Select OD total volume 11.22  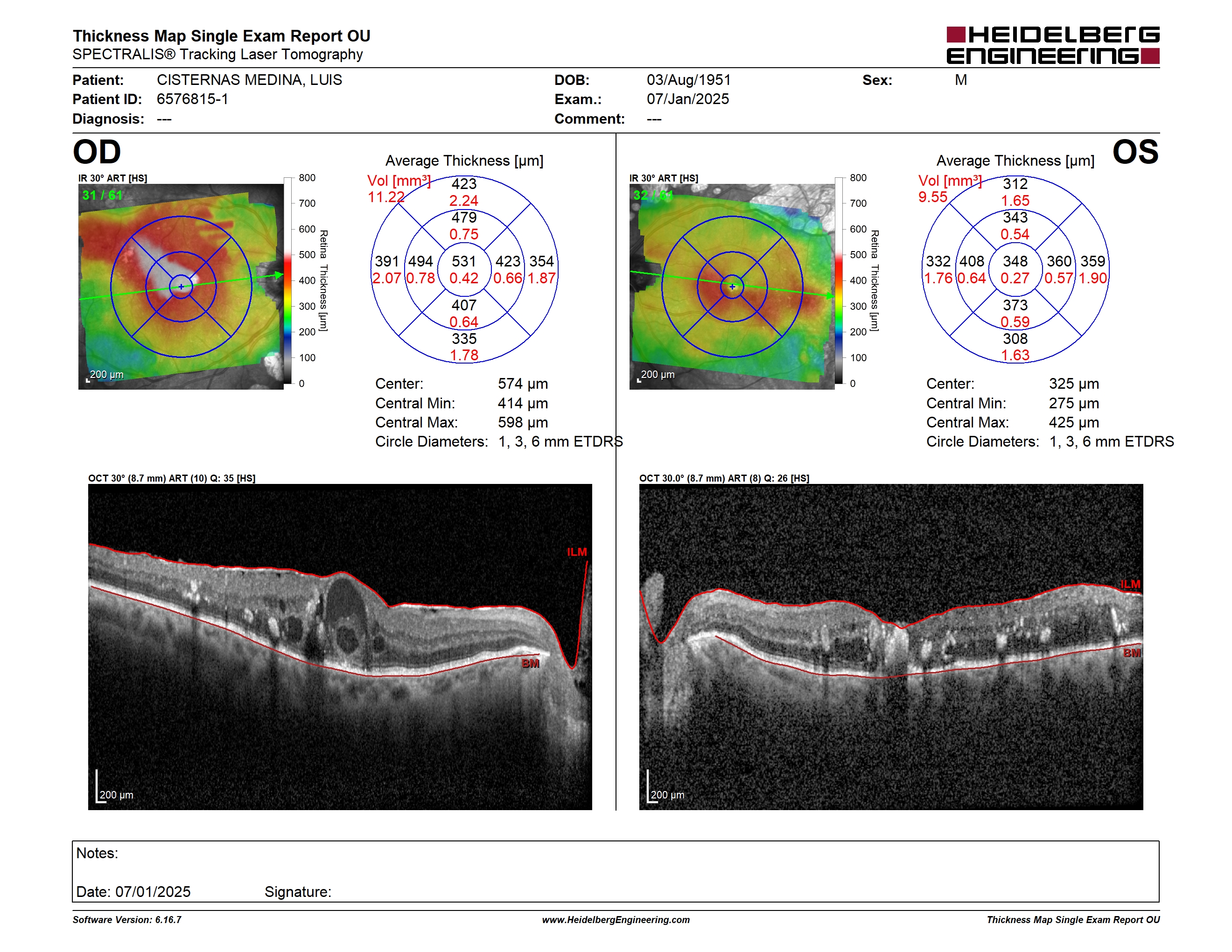pos(386,197)
